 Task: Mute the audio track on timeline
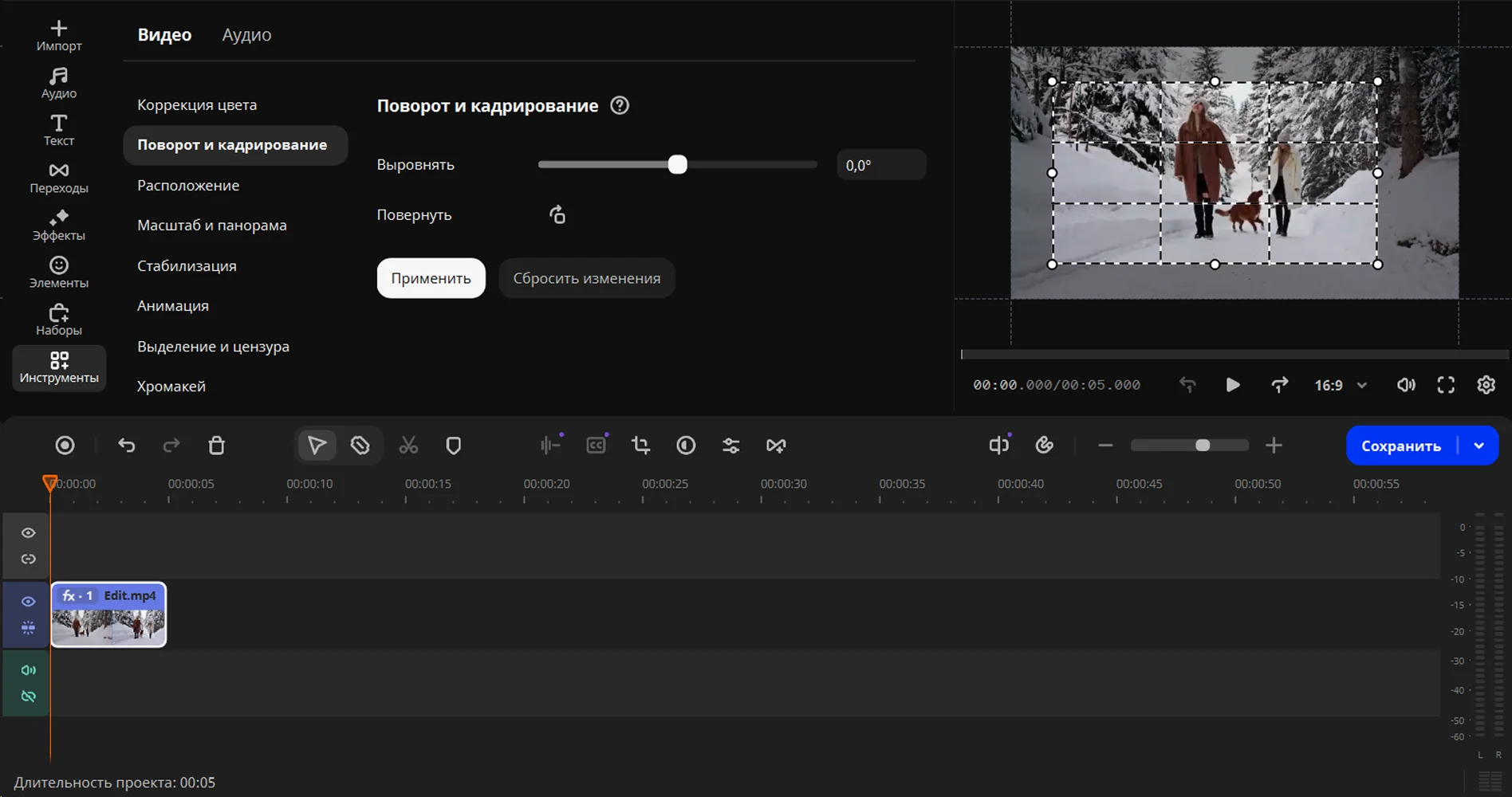click(28, 670)
